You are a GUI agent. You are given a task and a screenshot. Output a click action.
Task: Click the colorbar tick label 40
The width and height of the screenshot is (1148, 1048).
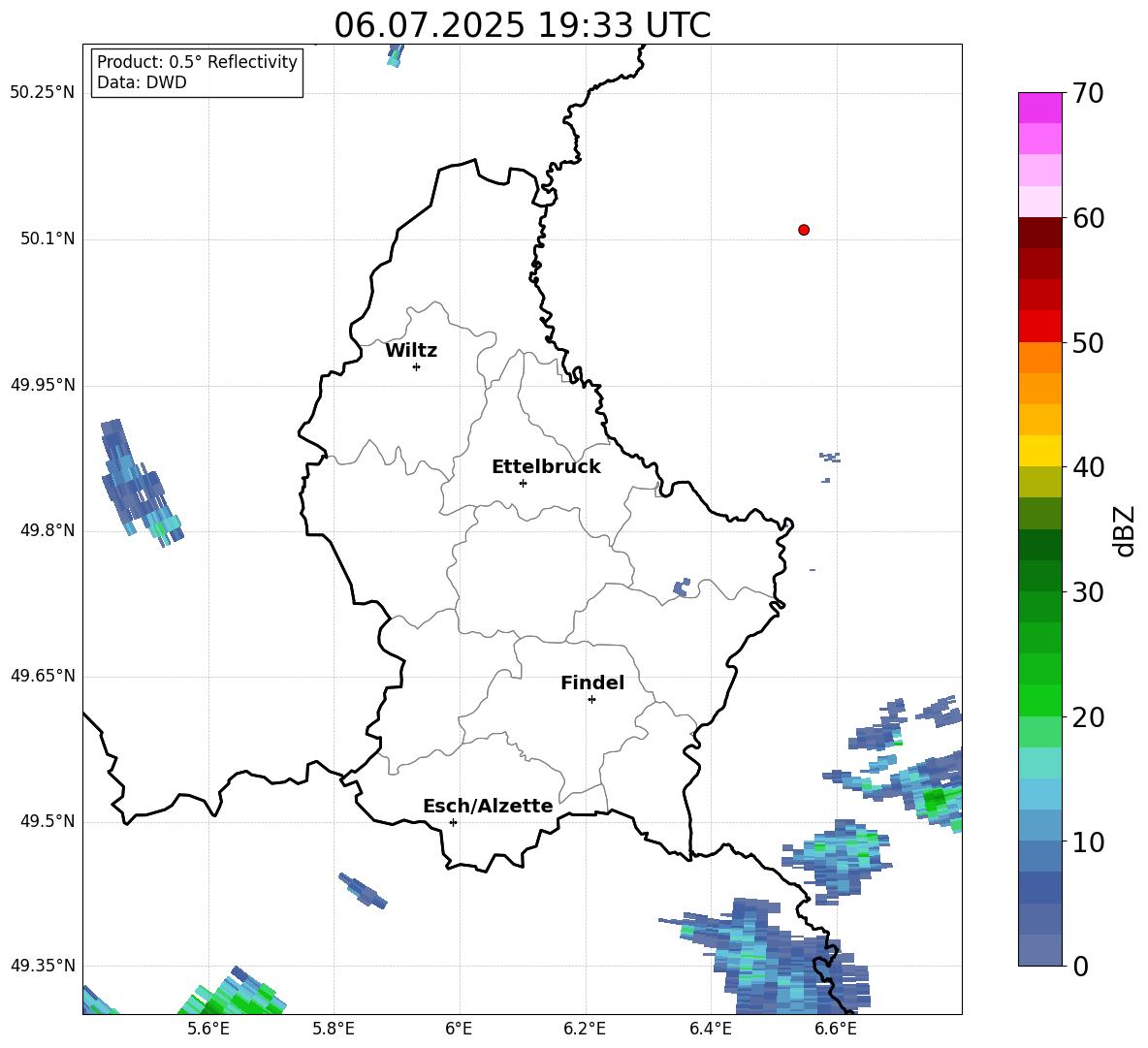(1088, 467)
